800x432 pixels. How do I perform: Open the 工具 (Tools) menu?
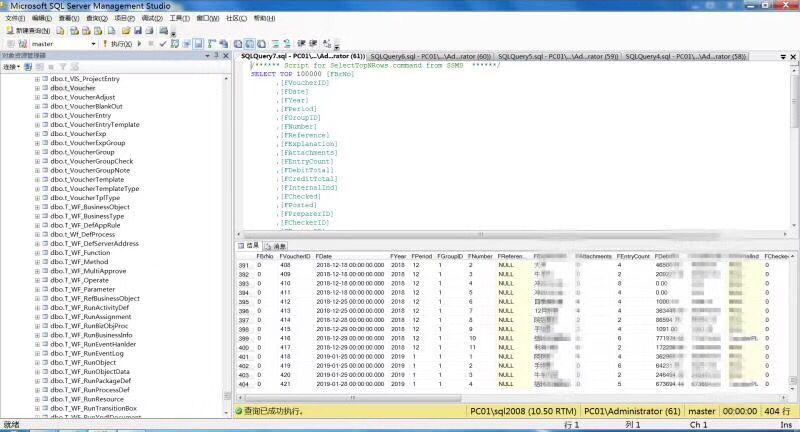click(178, 18)
